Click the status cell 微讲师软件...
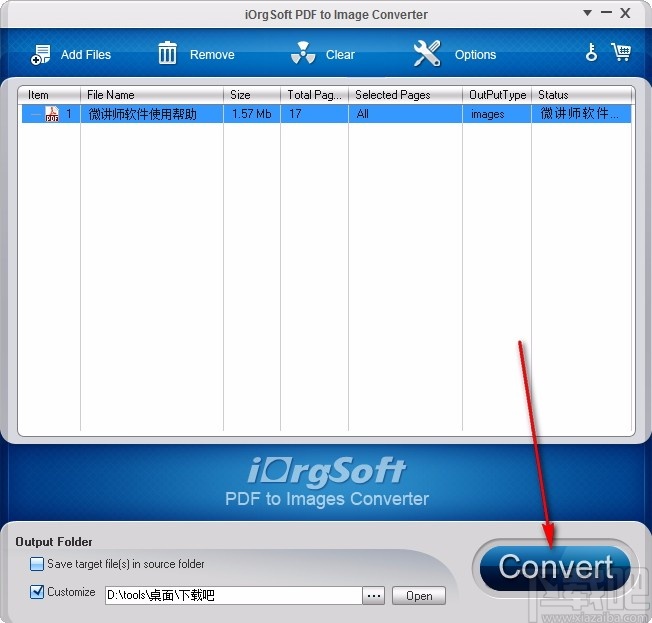Screen dimensions: 652x623 point(579,113)
